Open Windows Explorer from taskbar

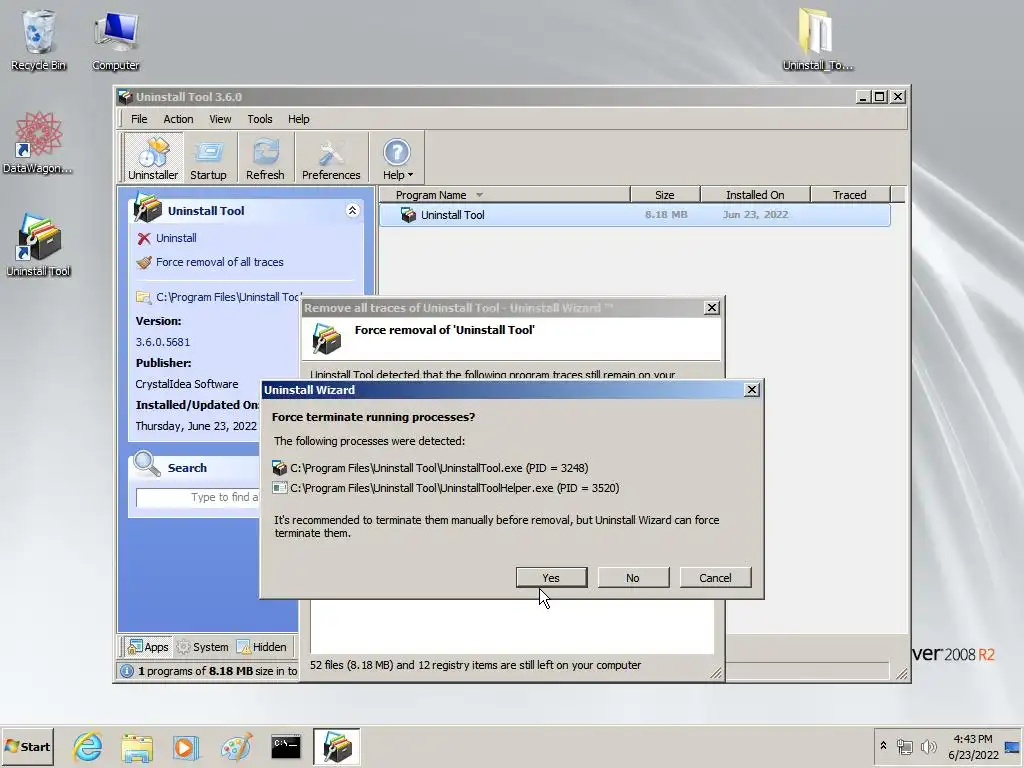136,746
